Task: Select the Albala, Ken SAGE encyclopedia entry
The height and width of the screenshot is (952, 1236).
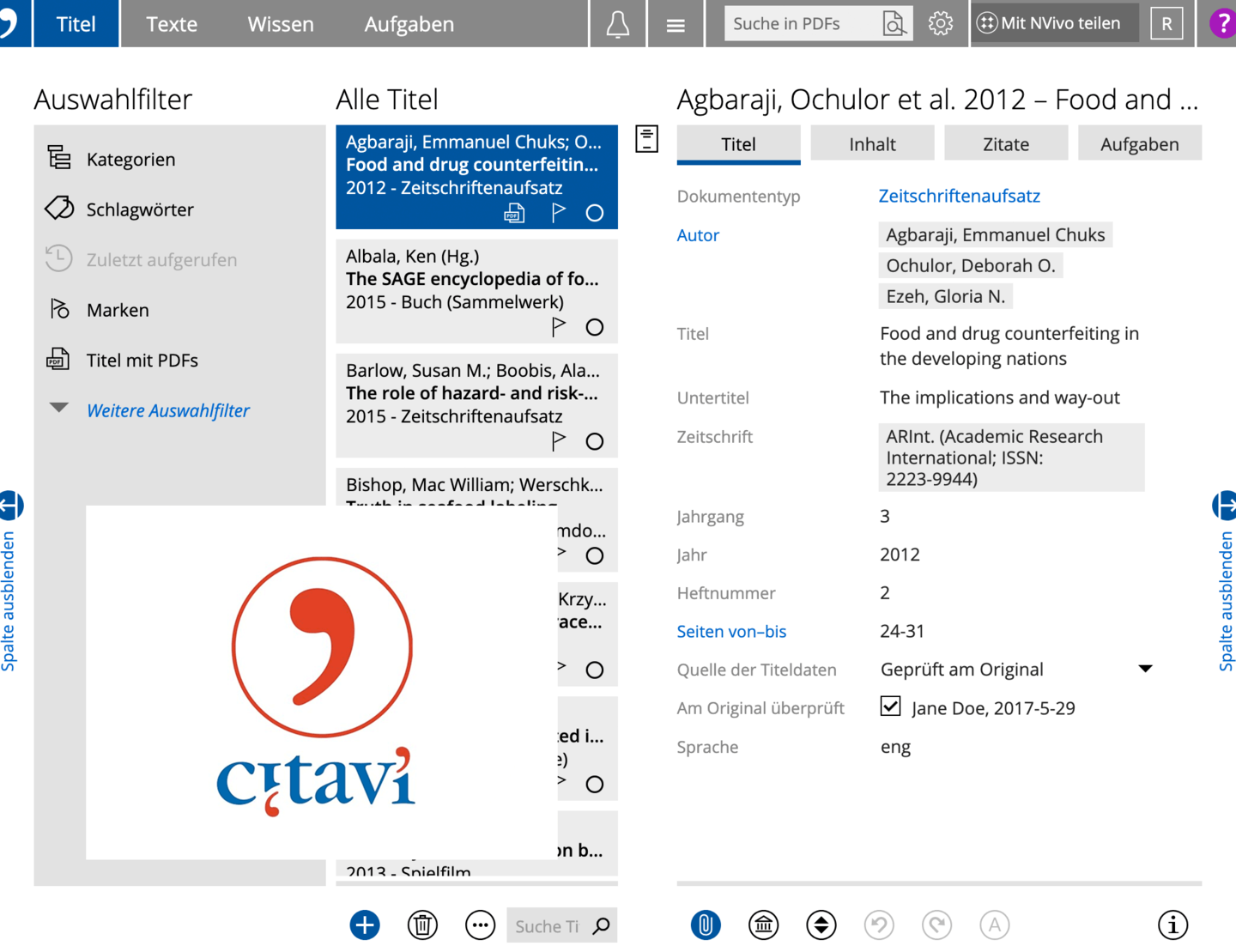Action: [476, 291]
